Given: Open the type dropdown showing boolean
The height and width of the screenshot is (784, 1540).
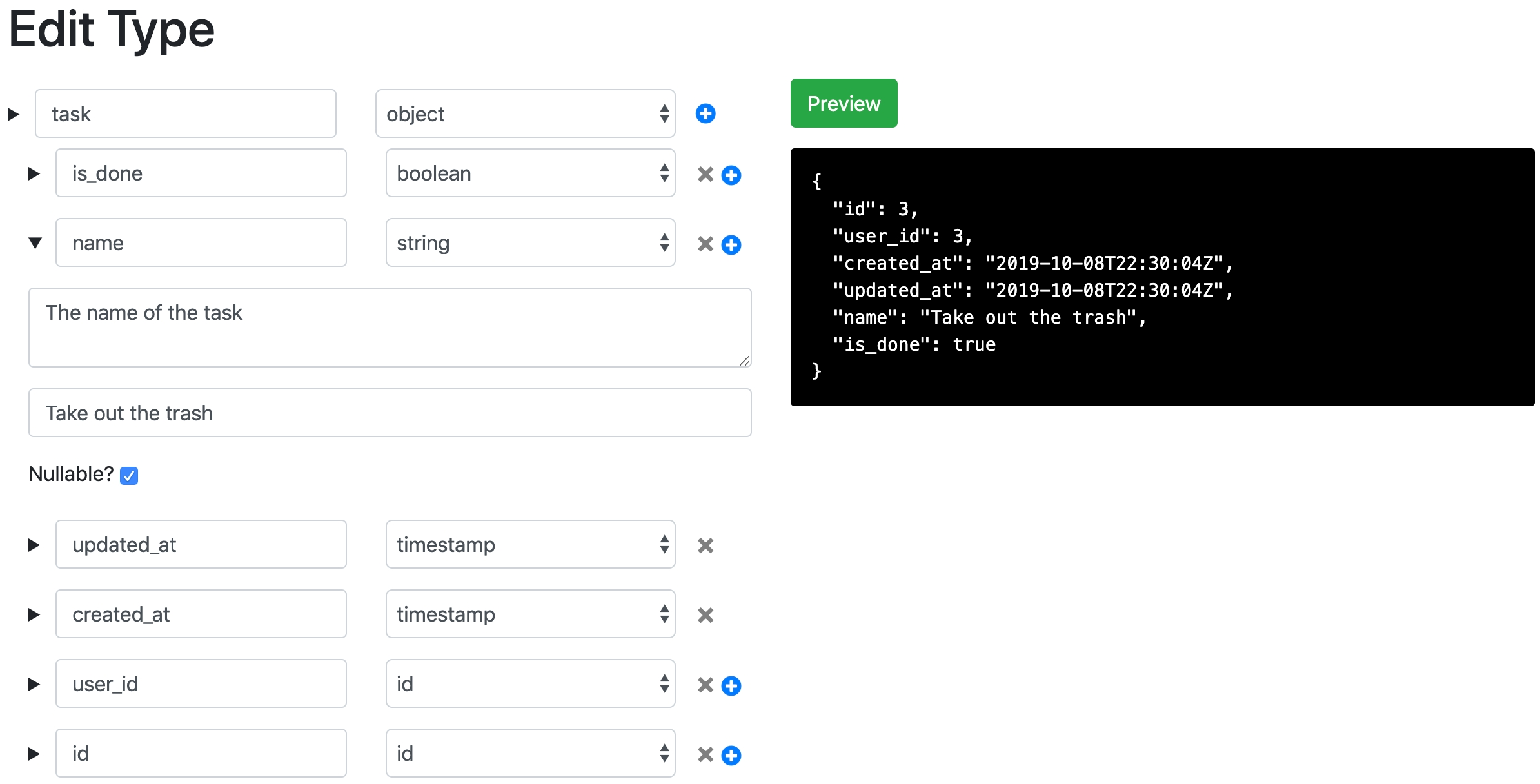Looking at the screenshot, I should [x=530, y=173].
